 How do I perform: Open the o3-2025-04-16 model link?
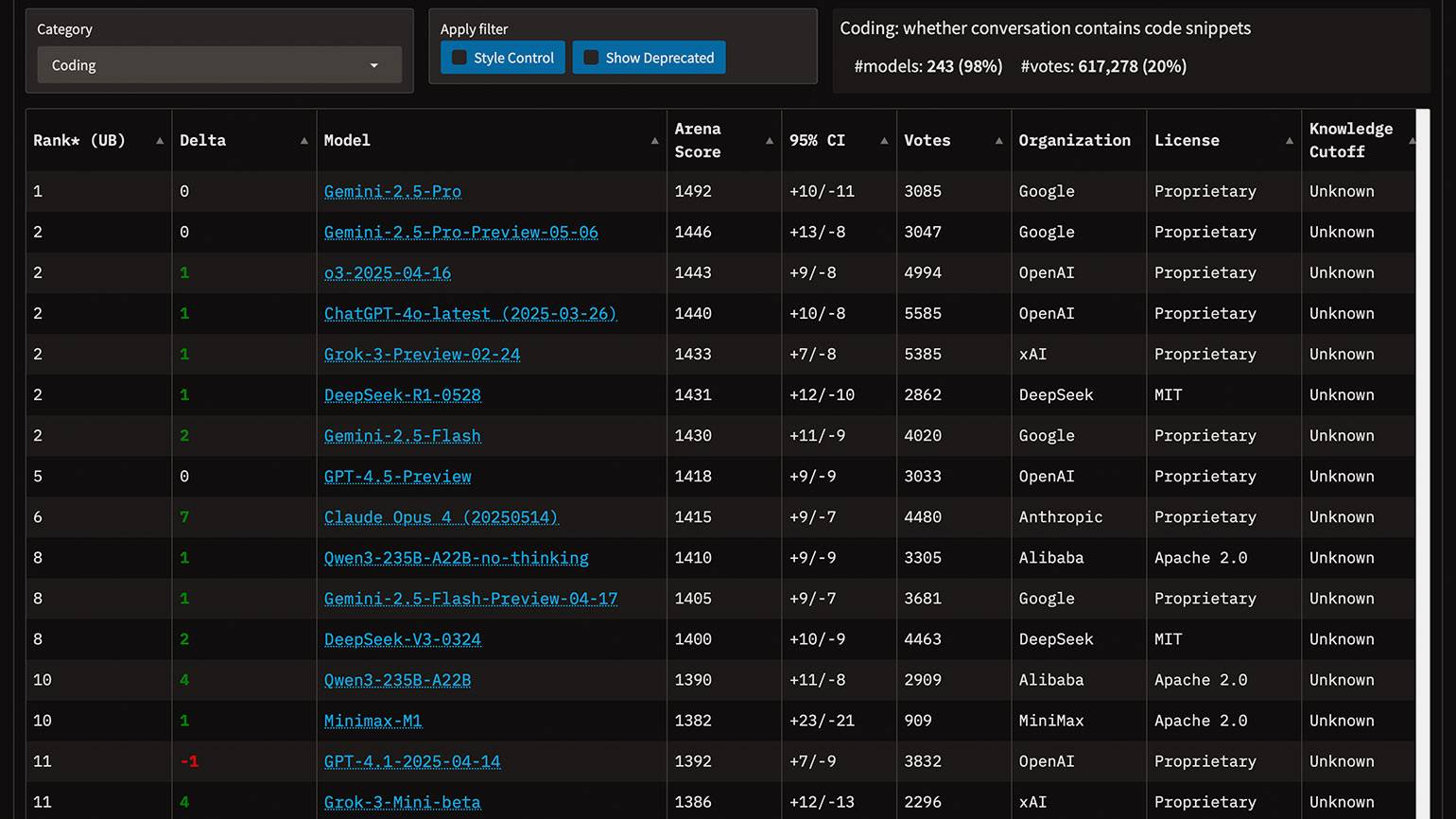(388, 272)
